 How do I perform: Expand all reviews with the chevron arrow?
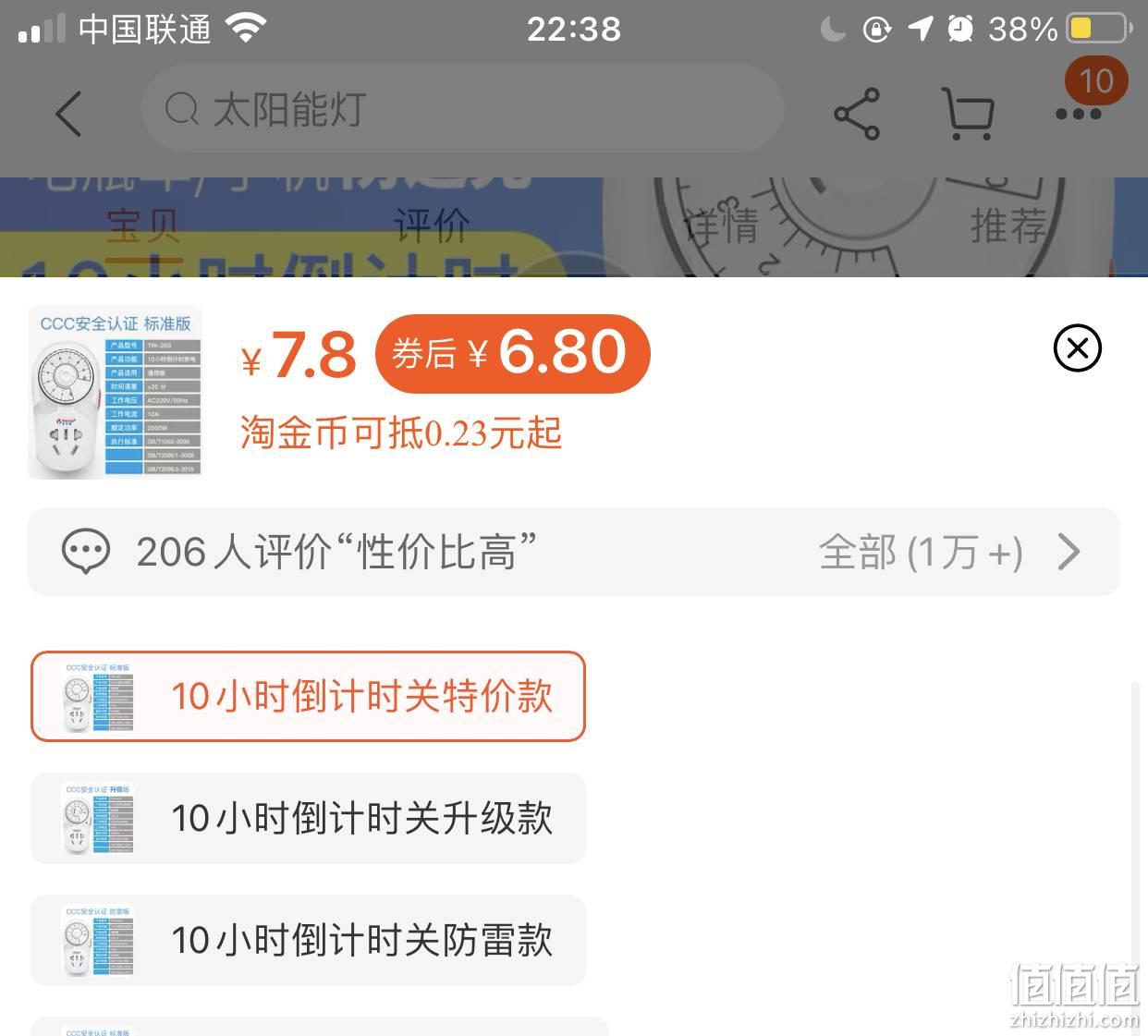(x=1069, y=552)
